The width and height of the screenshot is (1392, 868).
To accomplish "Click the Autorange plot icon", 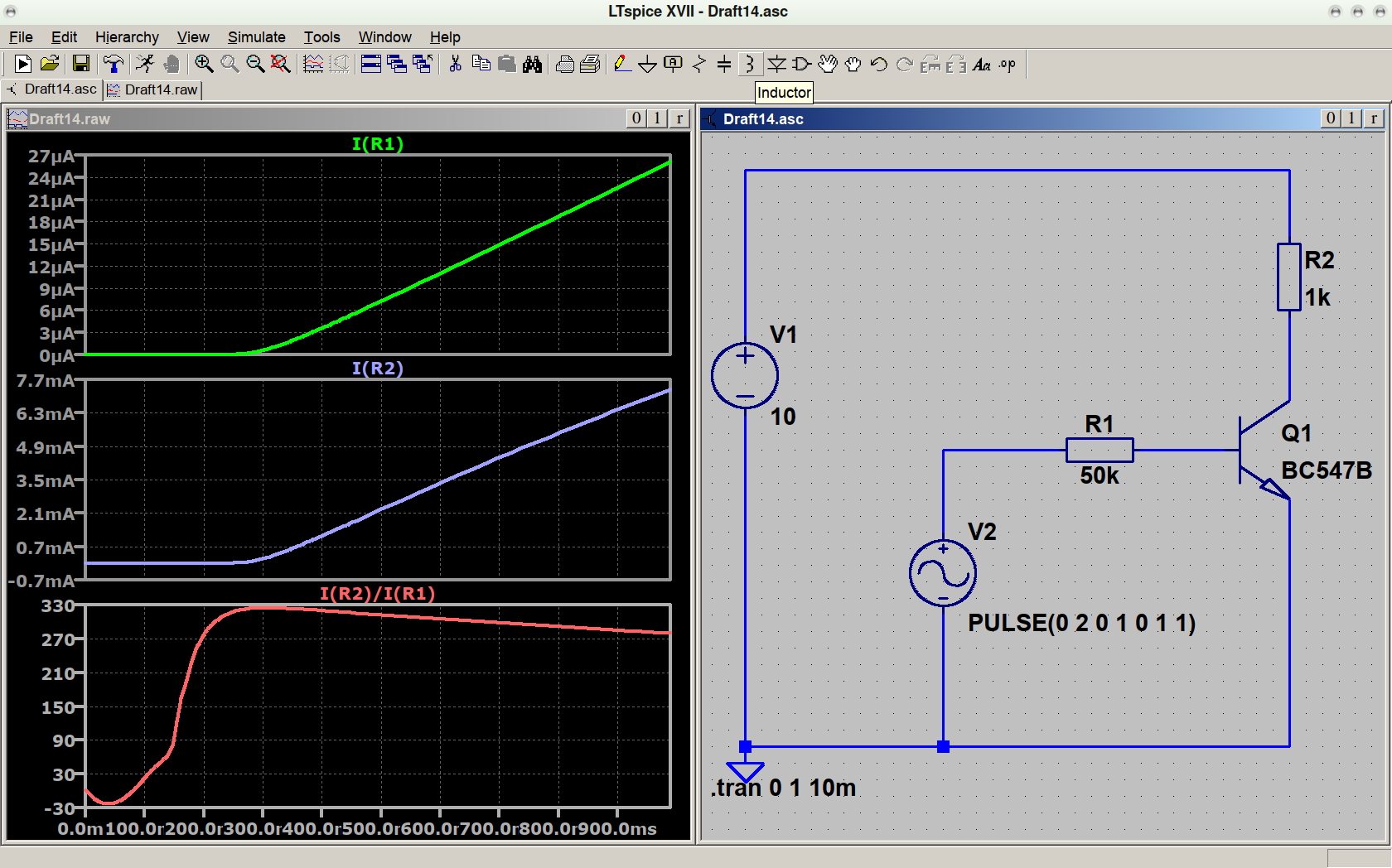I will coord(313,64).
